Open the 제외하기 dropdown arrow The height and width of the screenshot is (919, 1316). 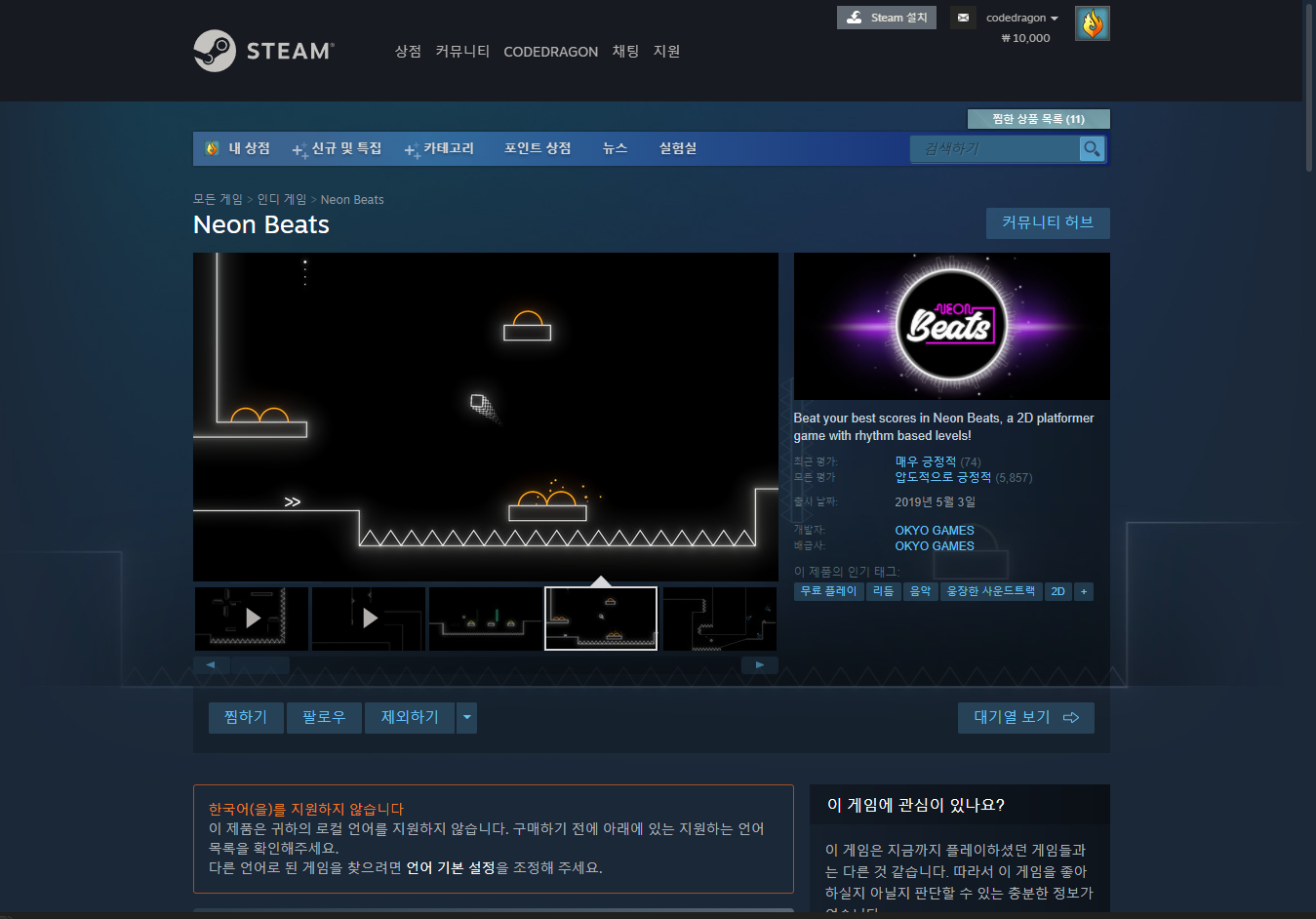(x=467, y=718)
